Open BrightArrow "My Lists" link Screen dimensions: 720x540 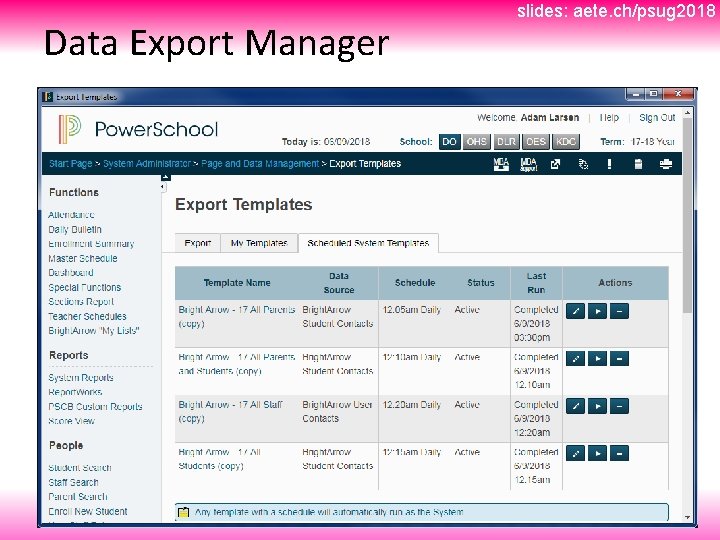coord(94,331)
